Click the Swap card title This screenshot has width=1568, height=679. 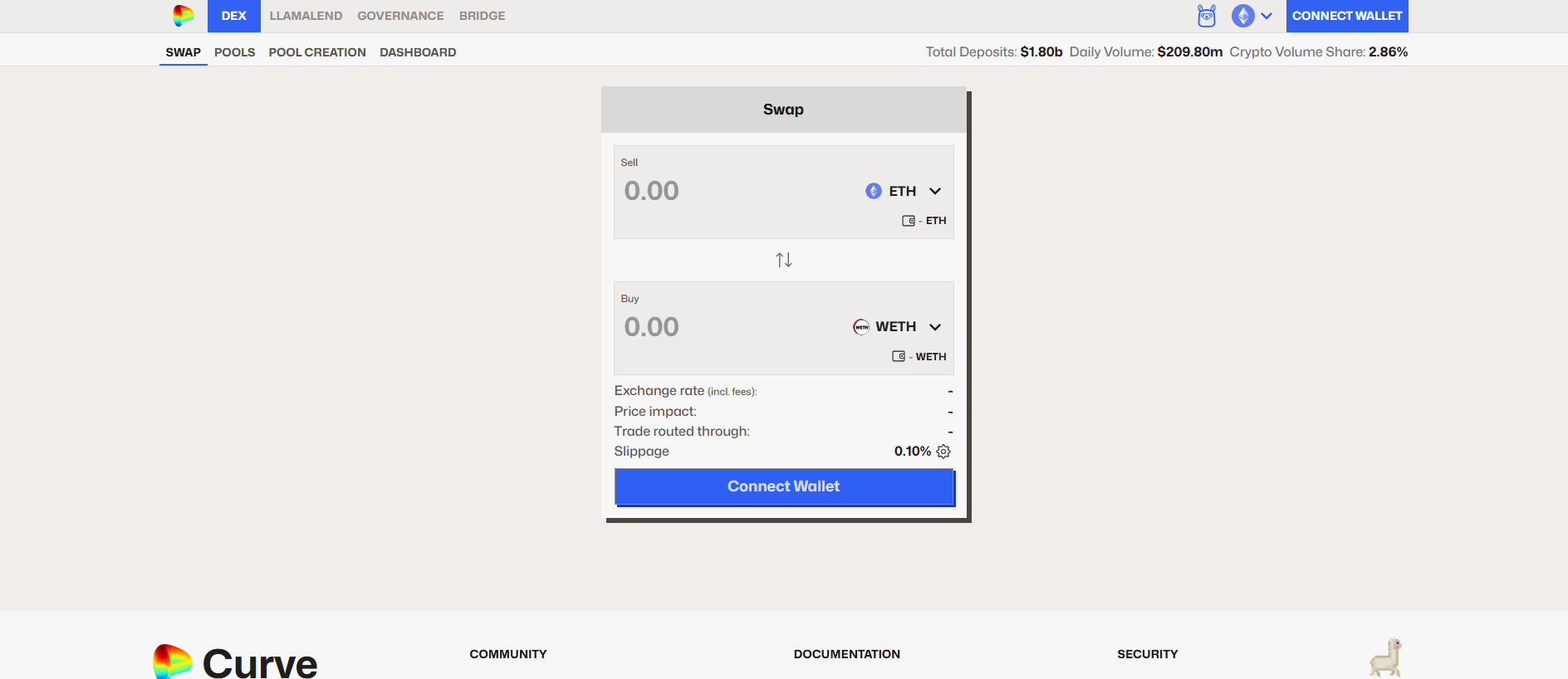(784, 110)
